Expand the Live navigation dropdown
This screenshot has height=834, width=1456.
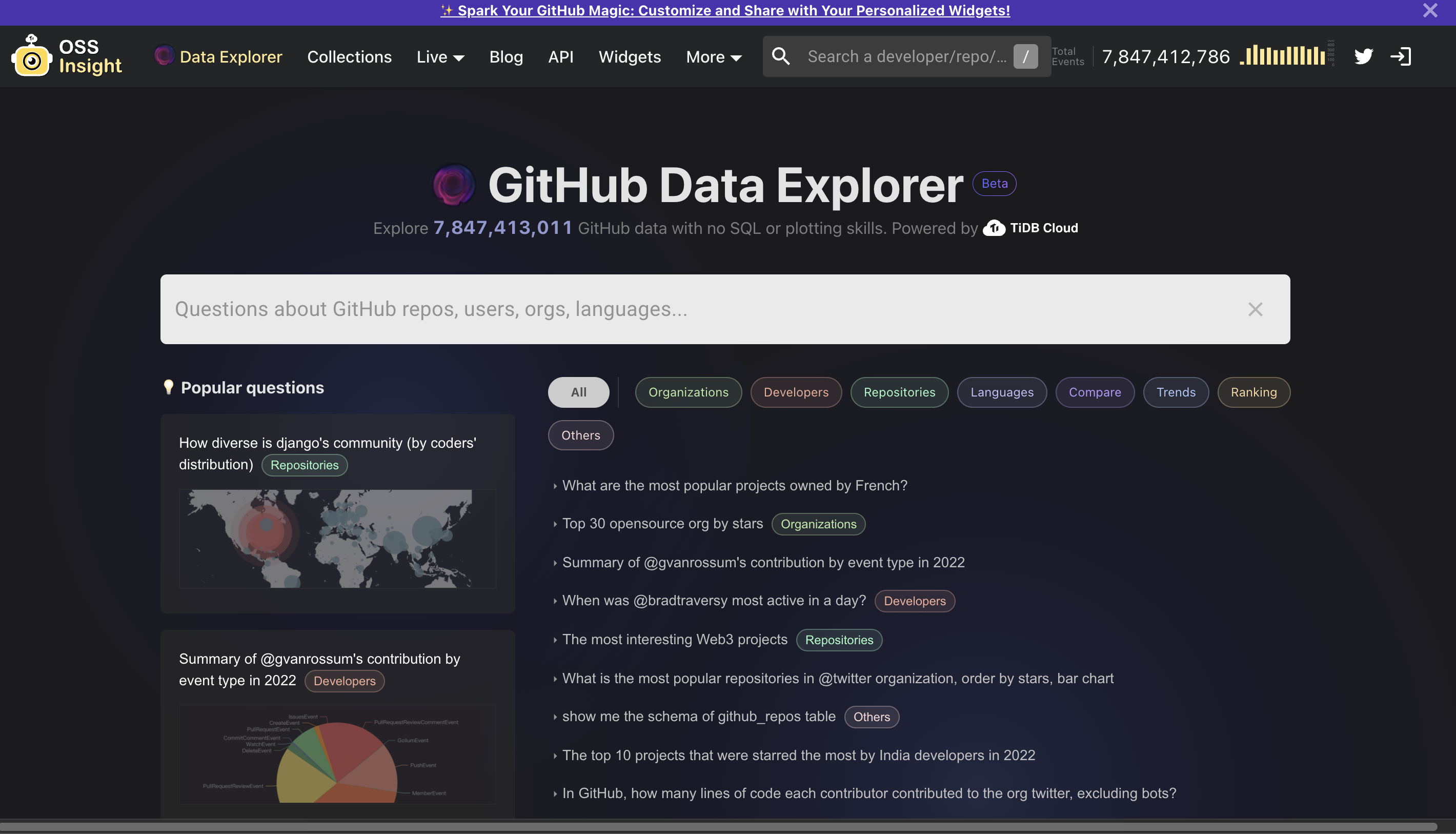pos(440,57)
